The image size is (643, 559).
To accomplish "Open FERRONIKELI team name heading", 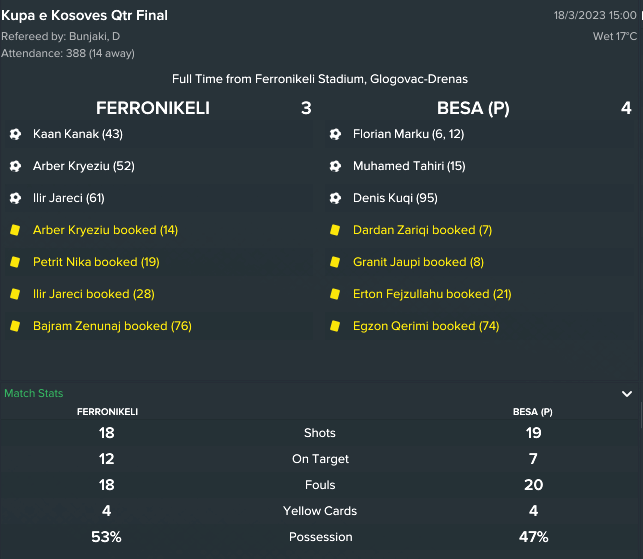I will 153,108.
